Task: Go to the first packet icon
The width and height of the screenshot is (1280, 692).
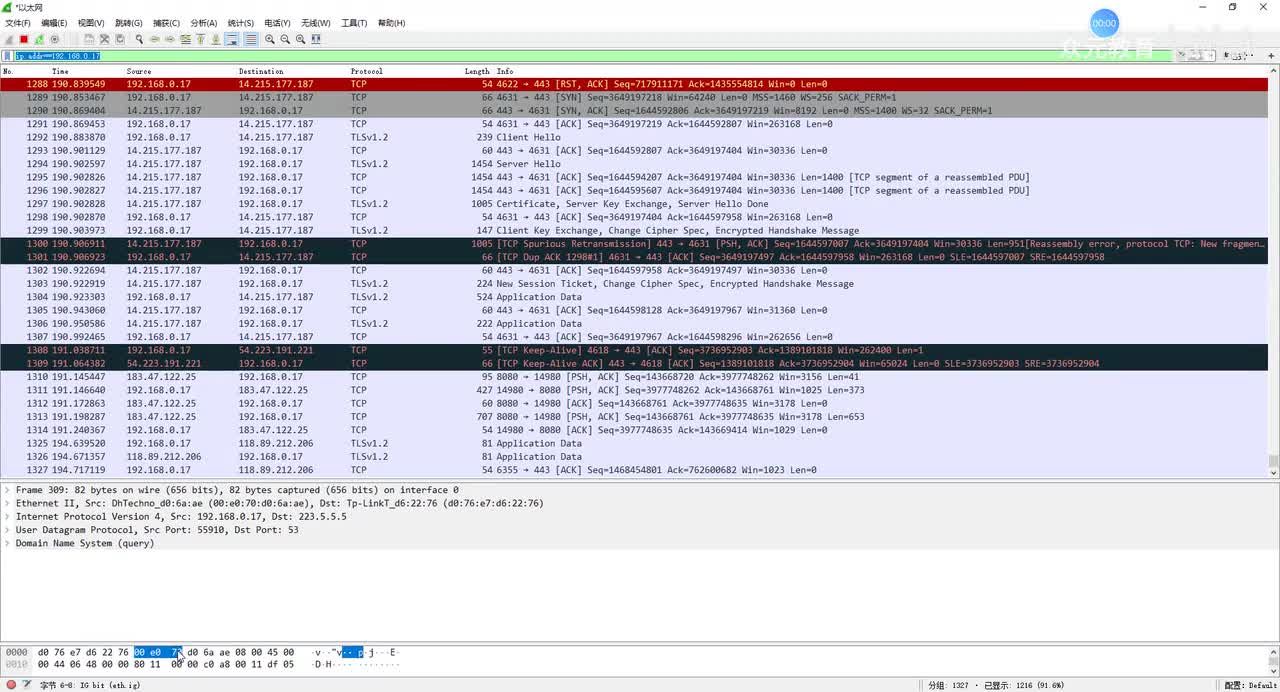Action: [200, 39]
